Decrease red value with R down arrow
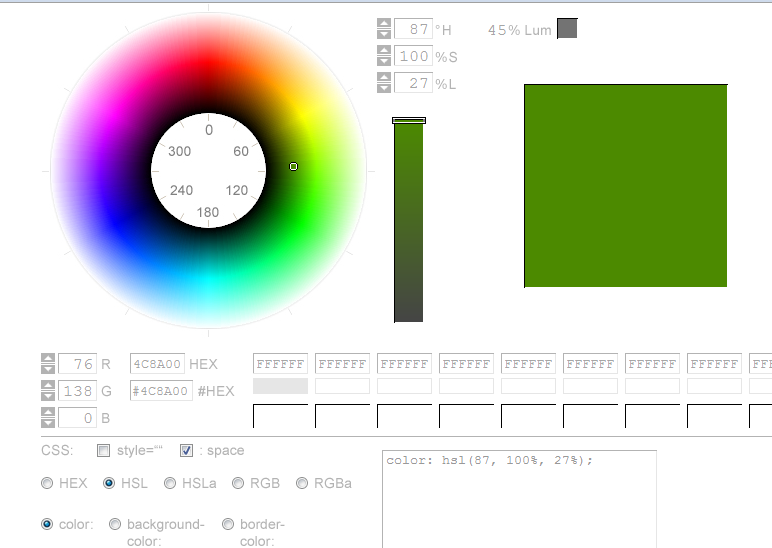The width and height of the screenshot is (772, 548). pos(48,368)
